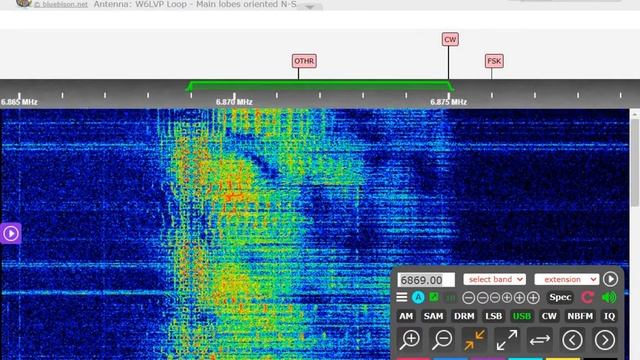This screenshot has height=360, width=640.
Task: Click the waterfall vertical scrollbar
Action: [635, 163]
